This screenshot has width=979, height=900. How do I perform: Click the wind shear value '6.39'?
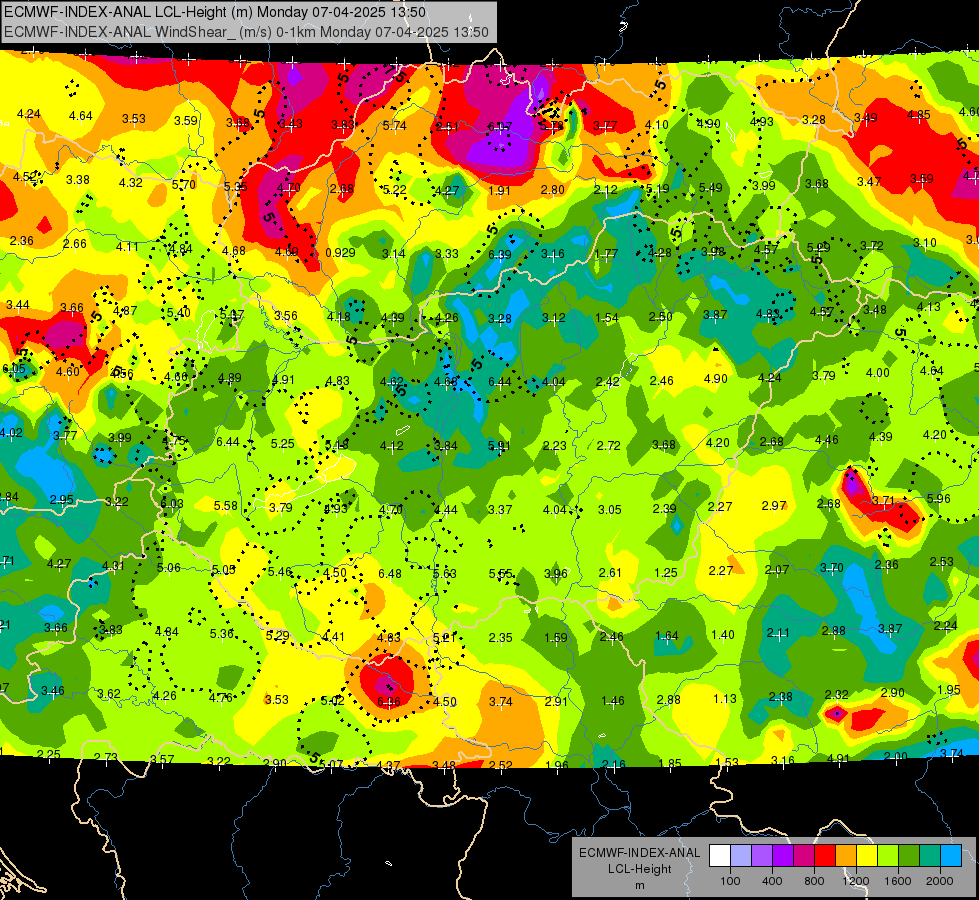click(x=499, y=254)
